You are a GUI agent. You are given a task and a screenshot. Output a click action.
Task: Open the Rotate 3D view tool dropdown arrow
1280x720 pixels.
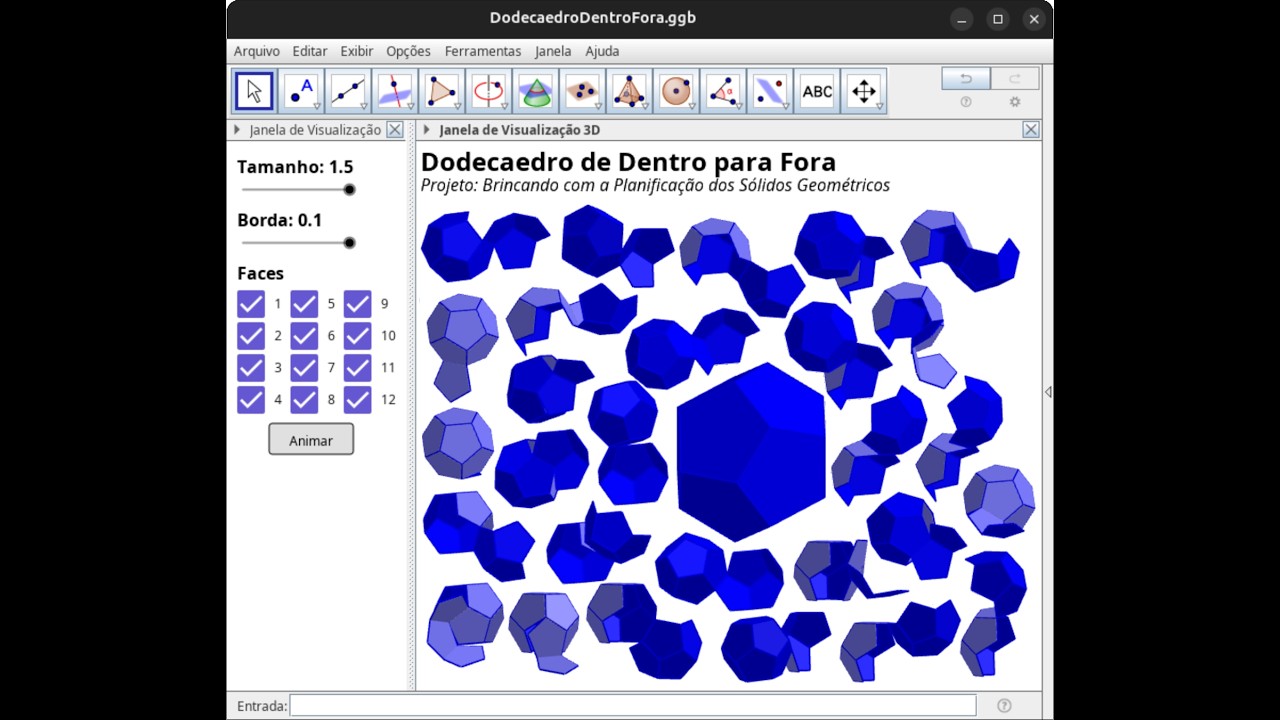(880, 106)
